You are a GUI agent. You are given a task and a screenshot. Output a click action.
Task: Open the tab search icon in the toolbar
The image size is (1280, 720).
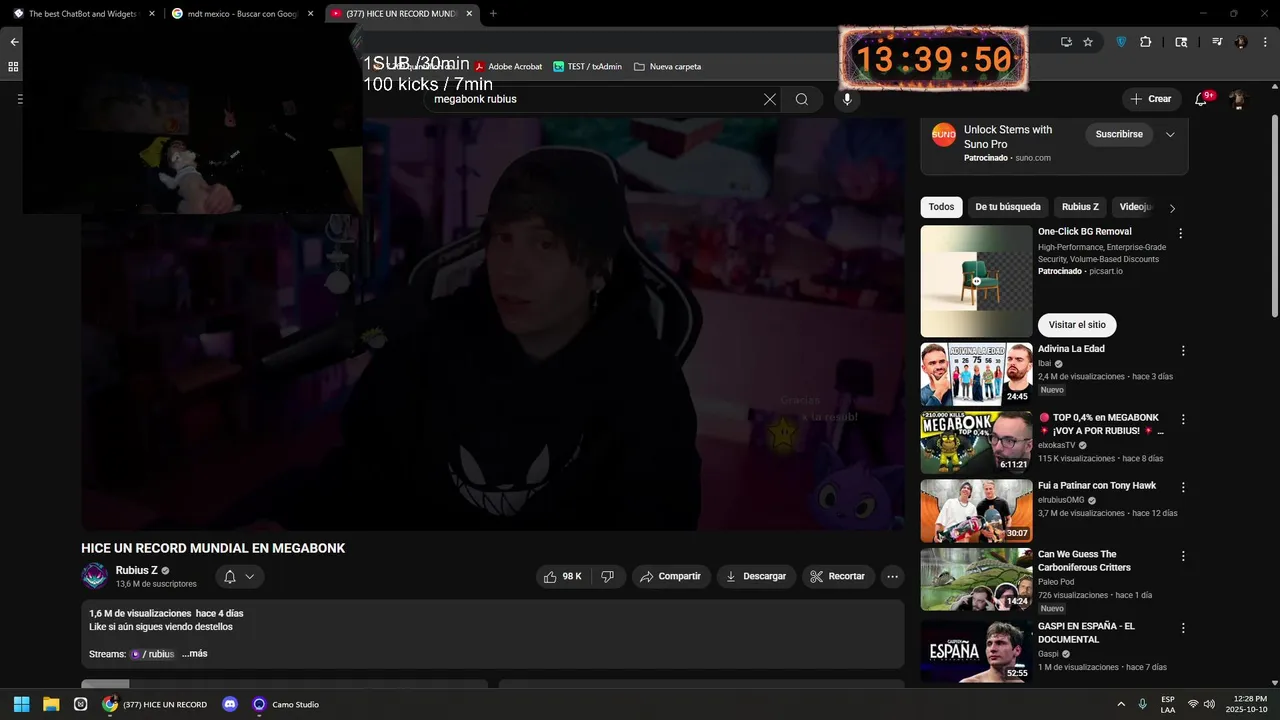pos(1181,42)
